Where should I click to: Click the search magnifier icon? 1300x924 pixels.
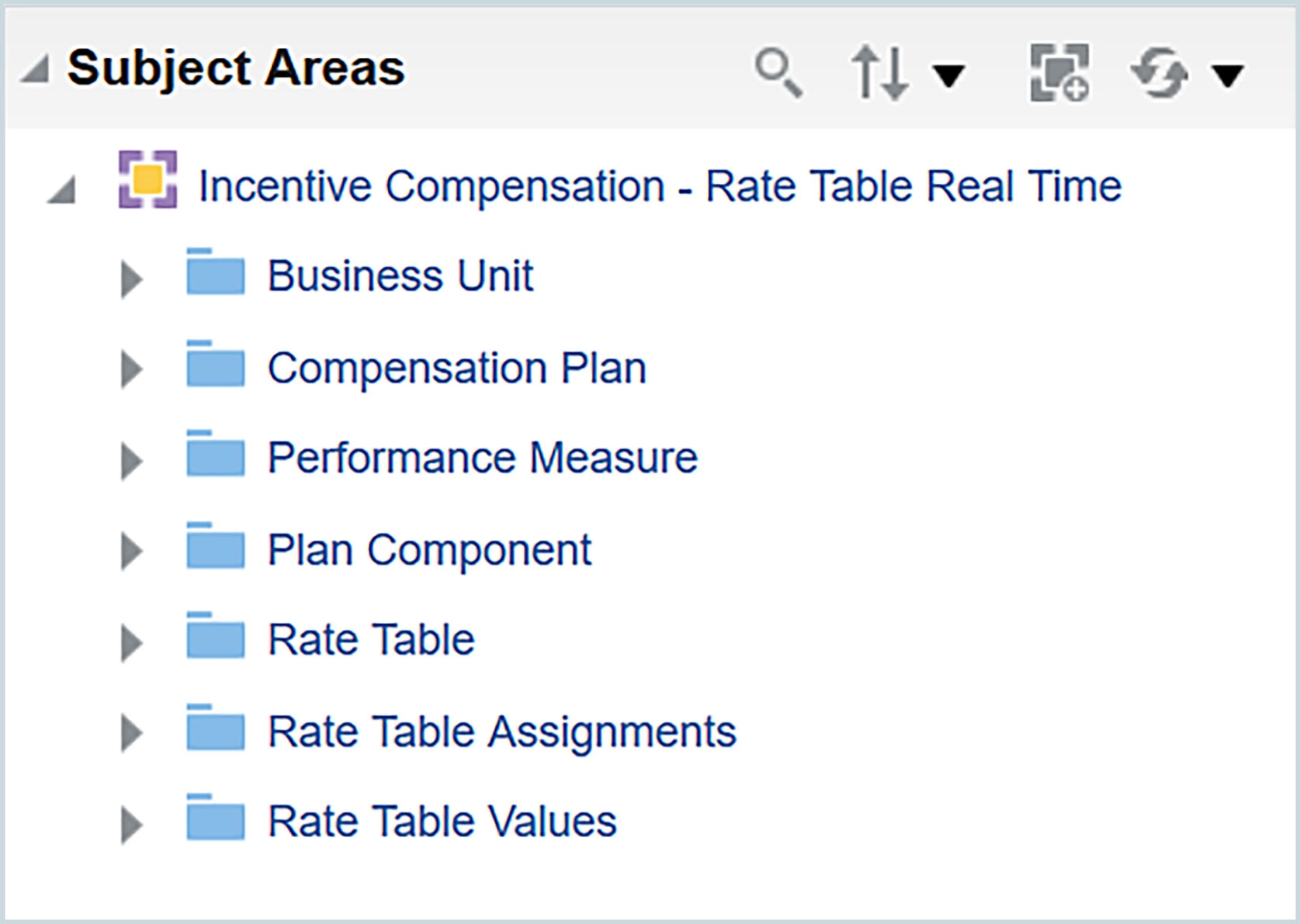coord(778,73)
